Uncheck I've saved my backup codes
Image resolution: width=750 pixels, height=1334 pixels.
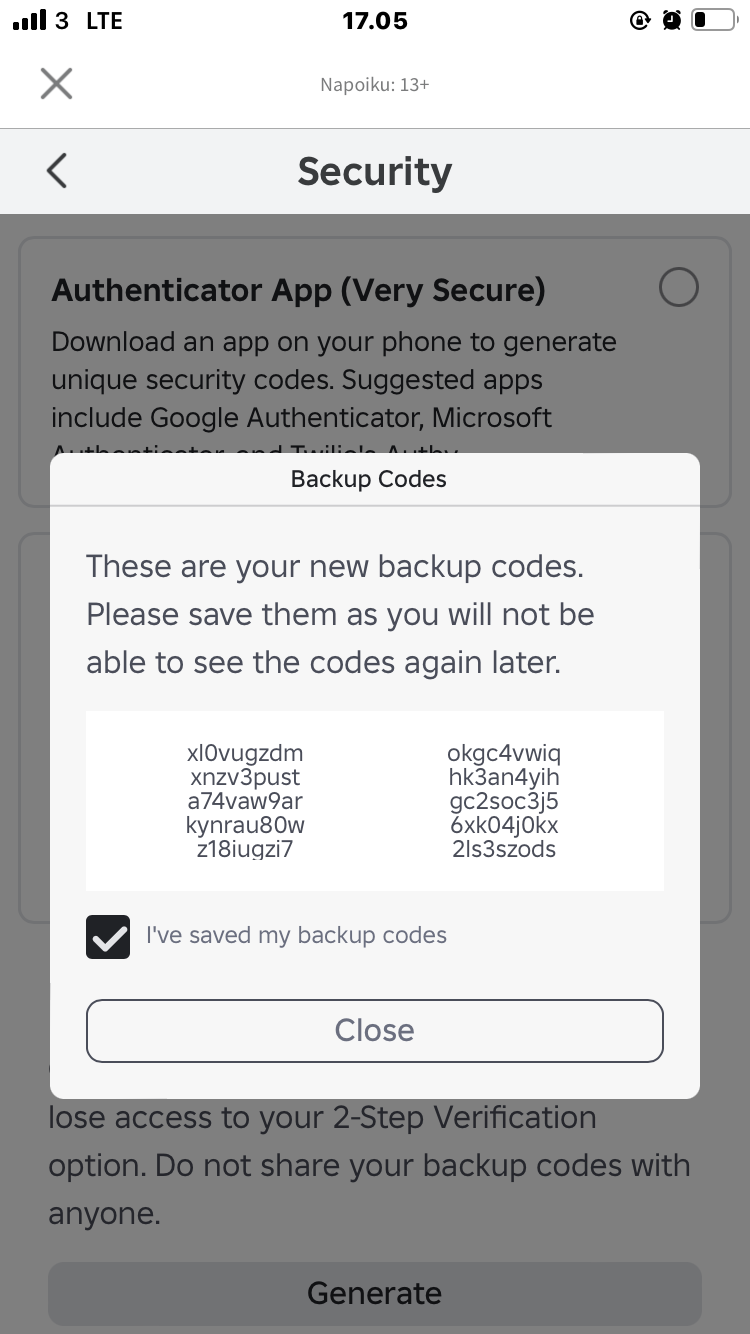(108, 937)
